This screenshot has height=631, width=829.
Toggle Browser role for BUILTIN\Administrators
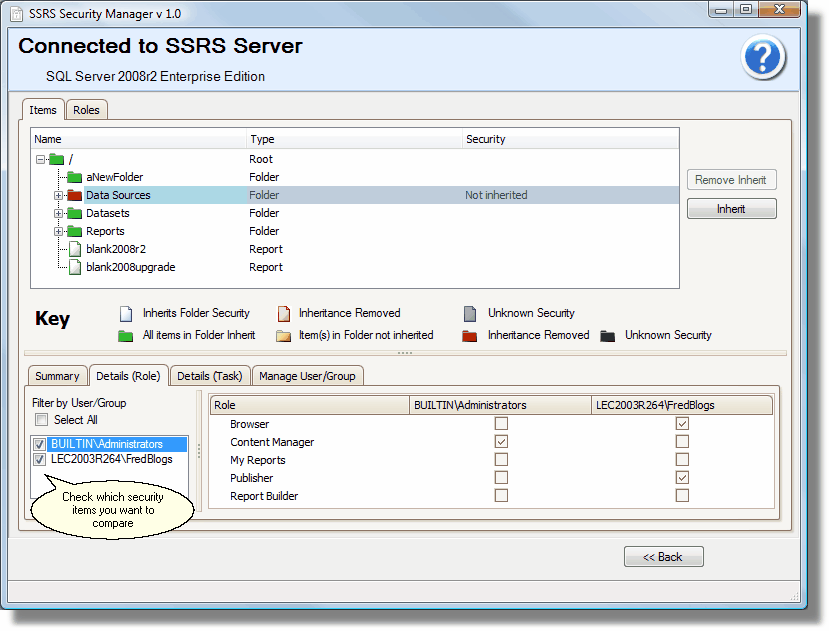point(501,424)
